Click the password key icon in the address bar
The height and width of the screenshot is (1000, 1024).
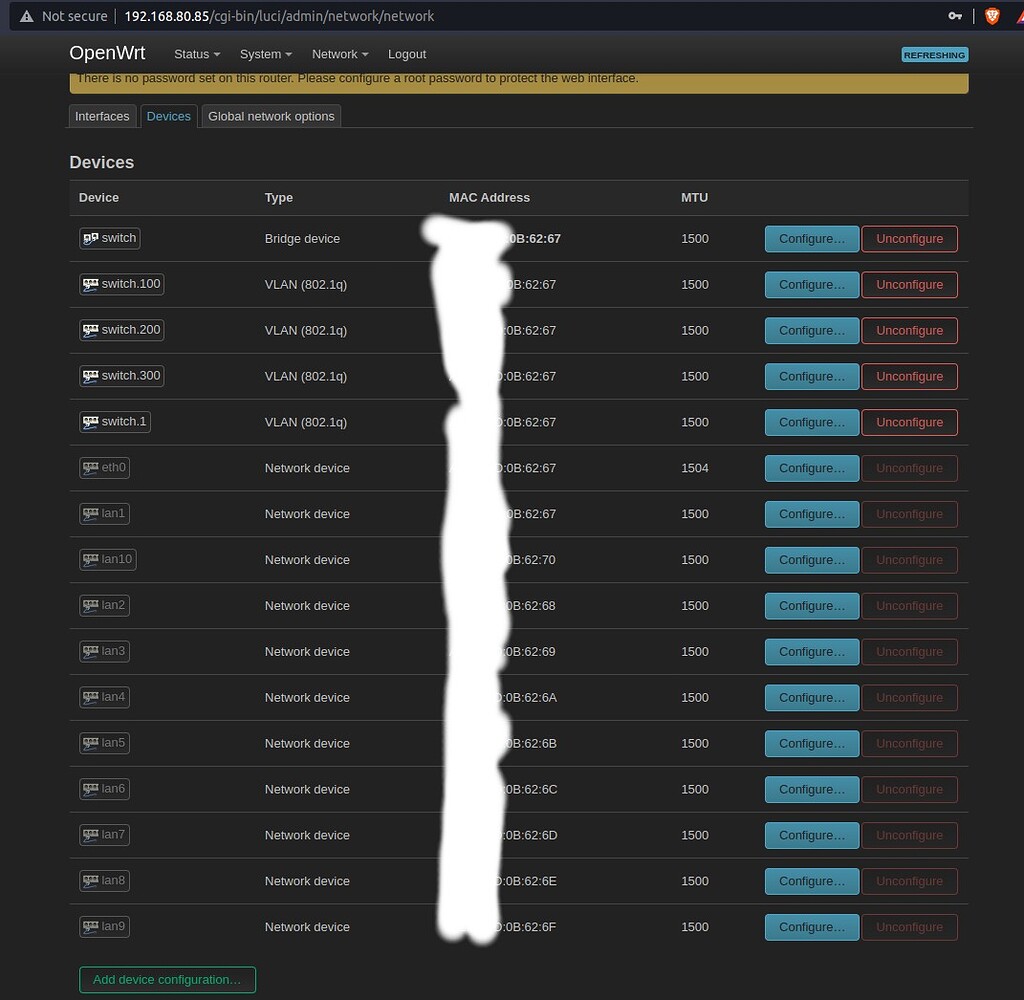click(955, 16)
